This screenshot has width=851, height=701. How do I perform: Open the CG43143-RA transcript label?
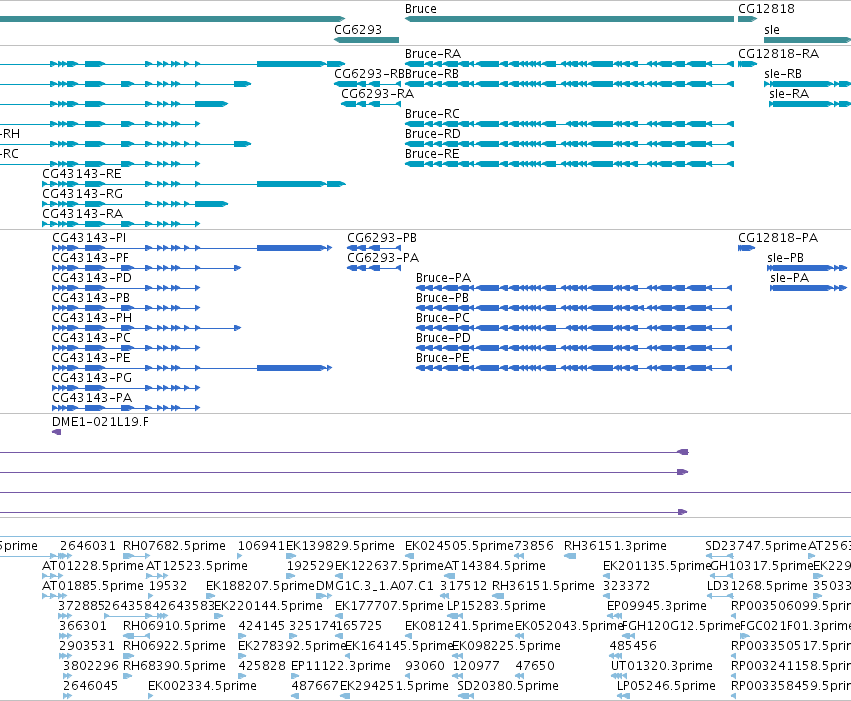82,214
